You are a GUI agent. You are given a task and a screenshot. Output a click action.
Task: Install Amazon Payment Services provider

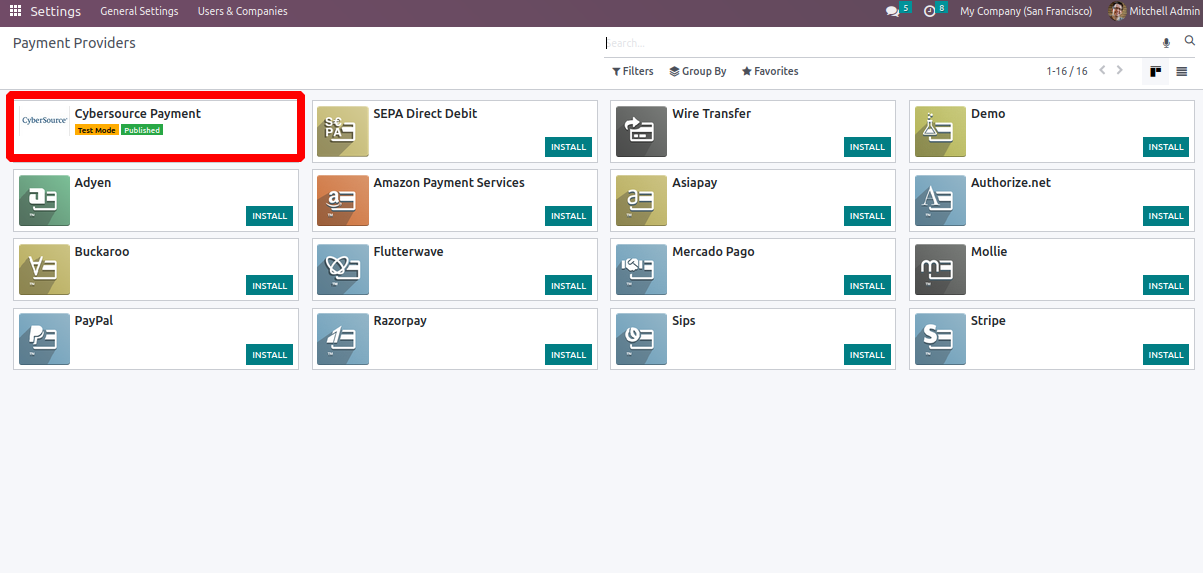point(569,216)
